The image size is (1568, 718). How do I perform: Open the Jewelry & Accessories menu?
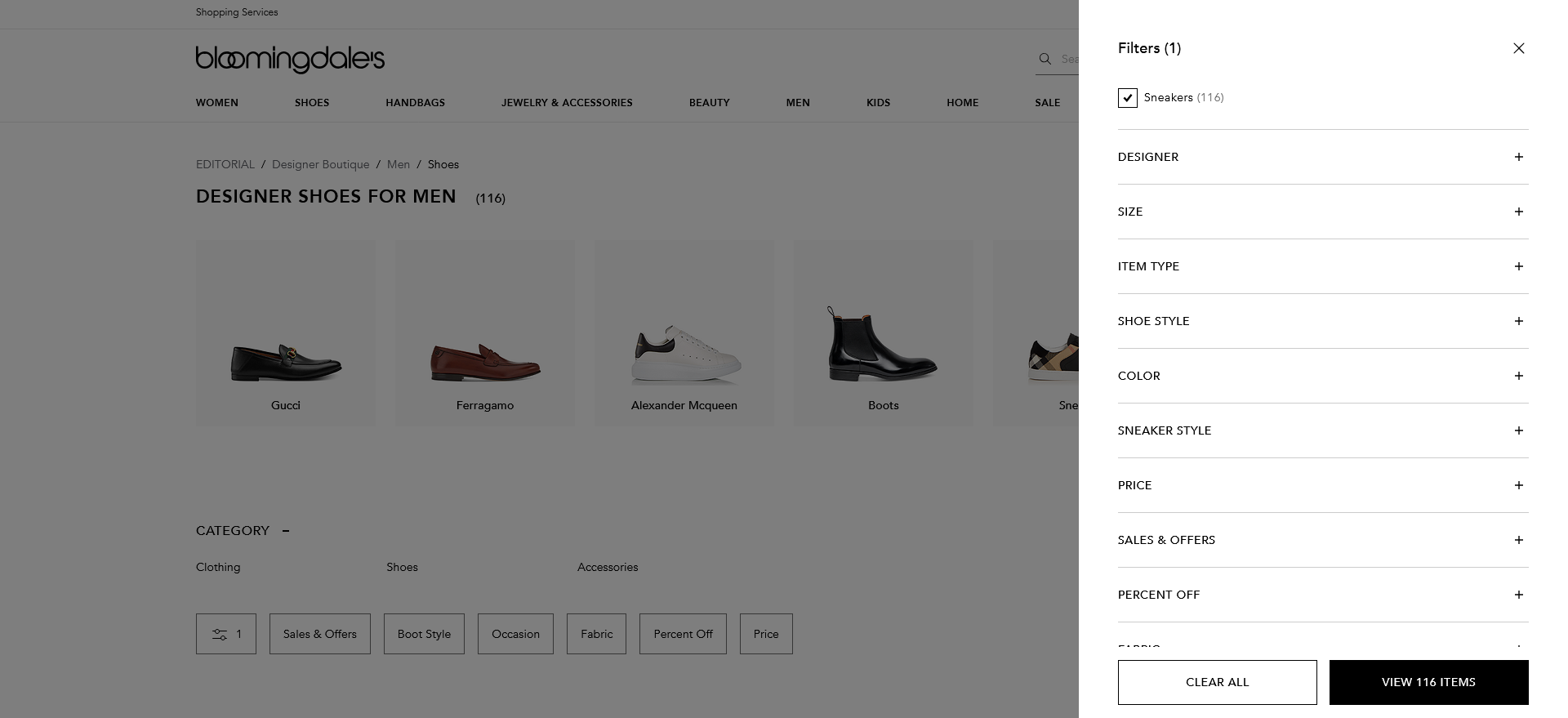[567, 103]
